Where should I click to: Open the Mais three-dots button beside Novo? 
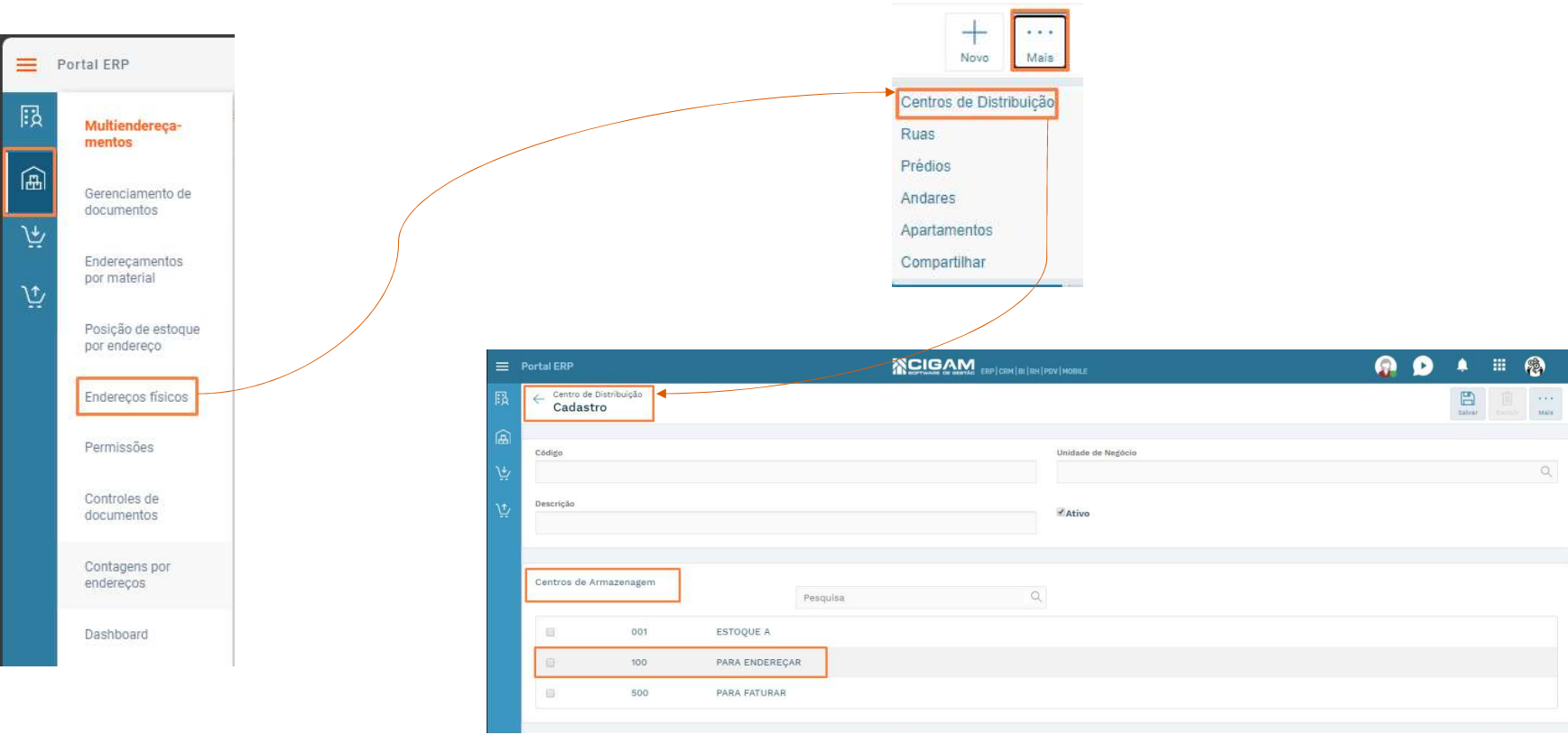(1040, 42)
